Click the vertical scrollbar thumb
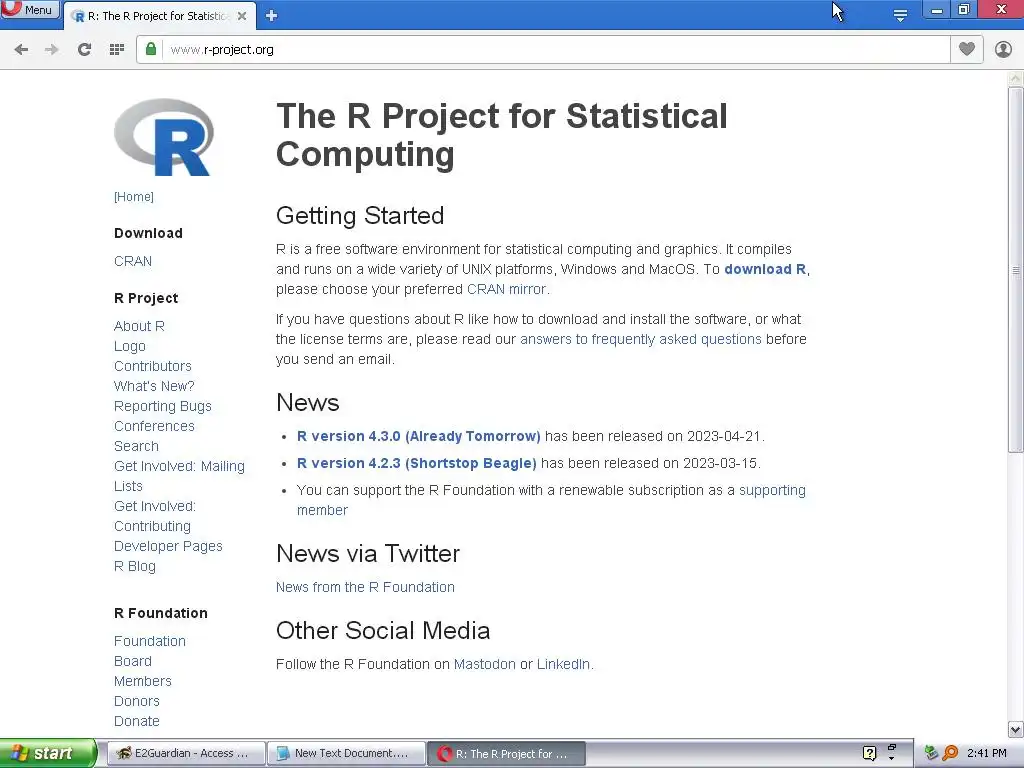Viewport: 1024px width, 768px height. tap(1016, 270)
